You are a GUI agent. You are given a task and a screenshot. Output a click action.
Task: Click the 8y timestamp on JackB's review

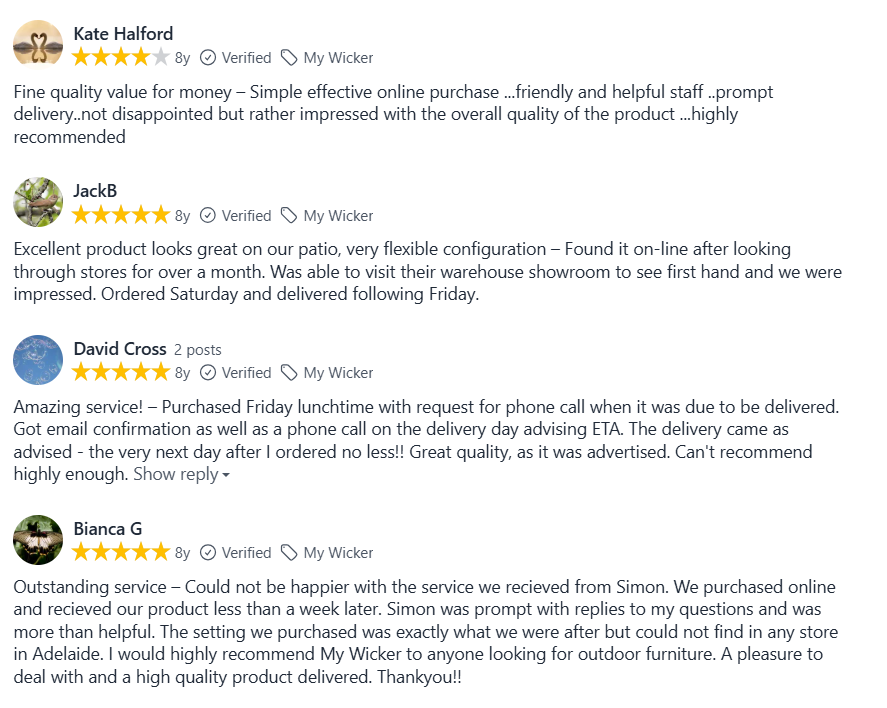point(182,216)
